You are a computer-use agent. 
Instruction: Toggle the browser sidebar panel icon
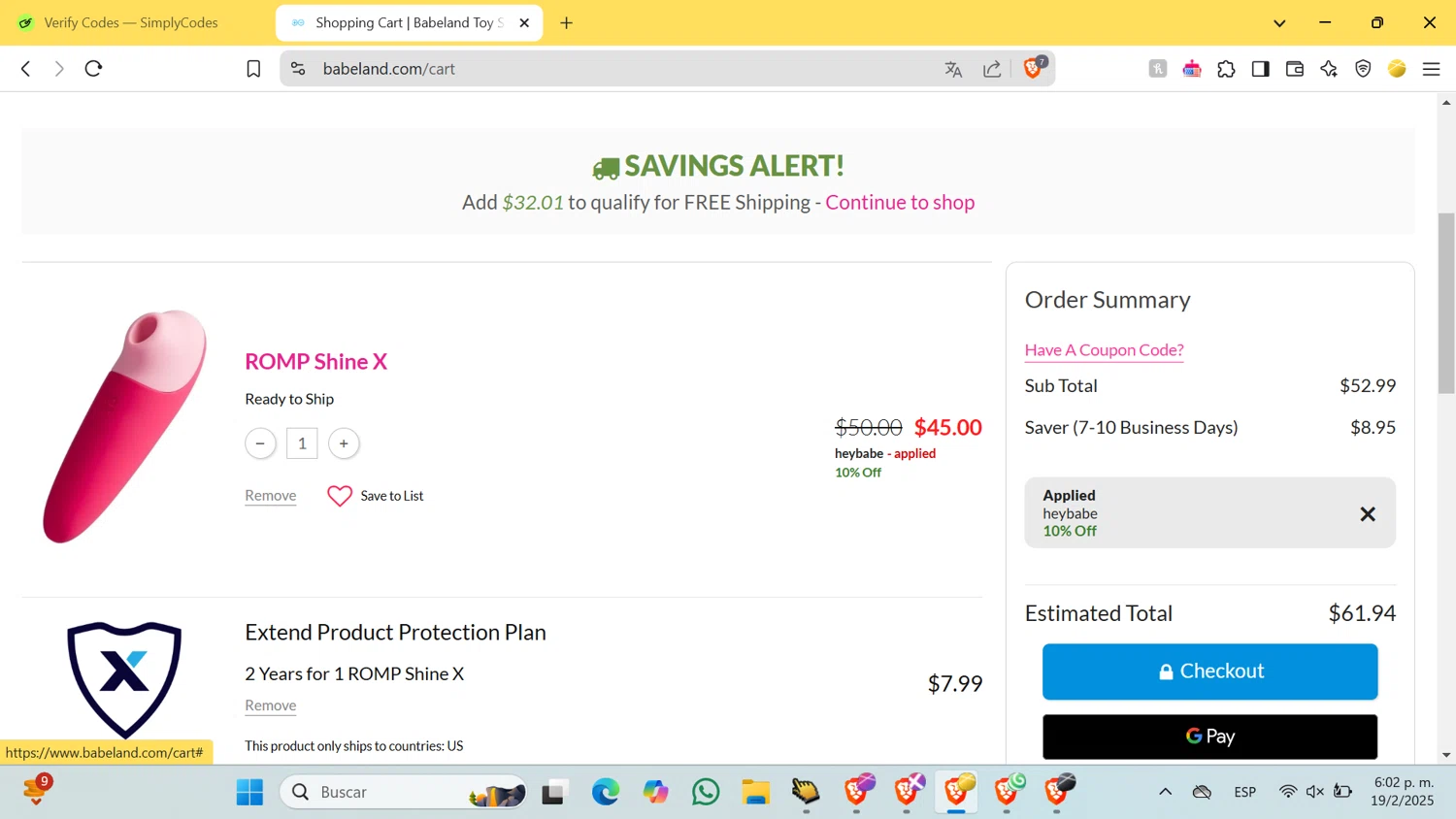1260,69
